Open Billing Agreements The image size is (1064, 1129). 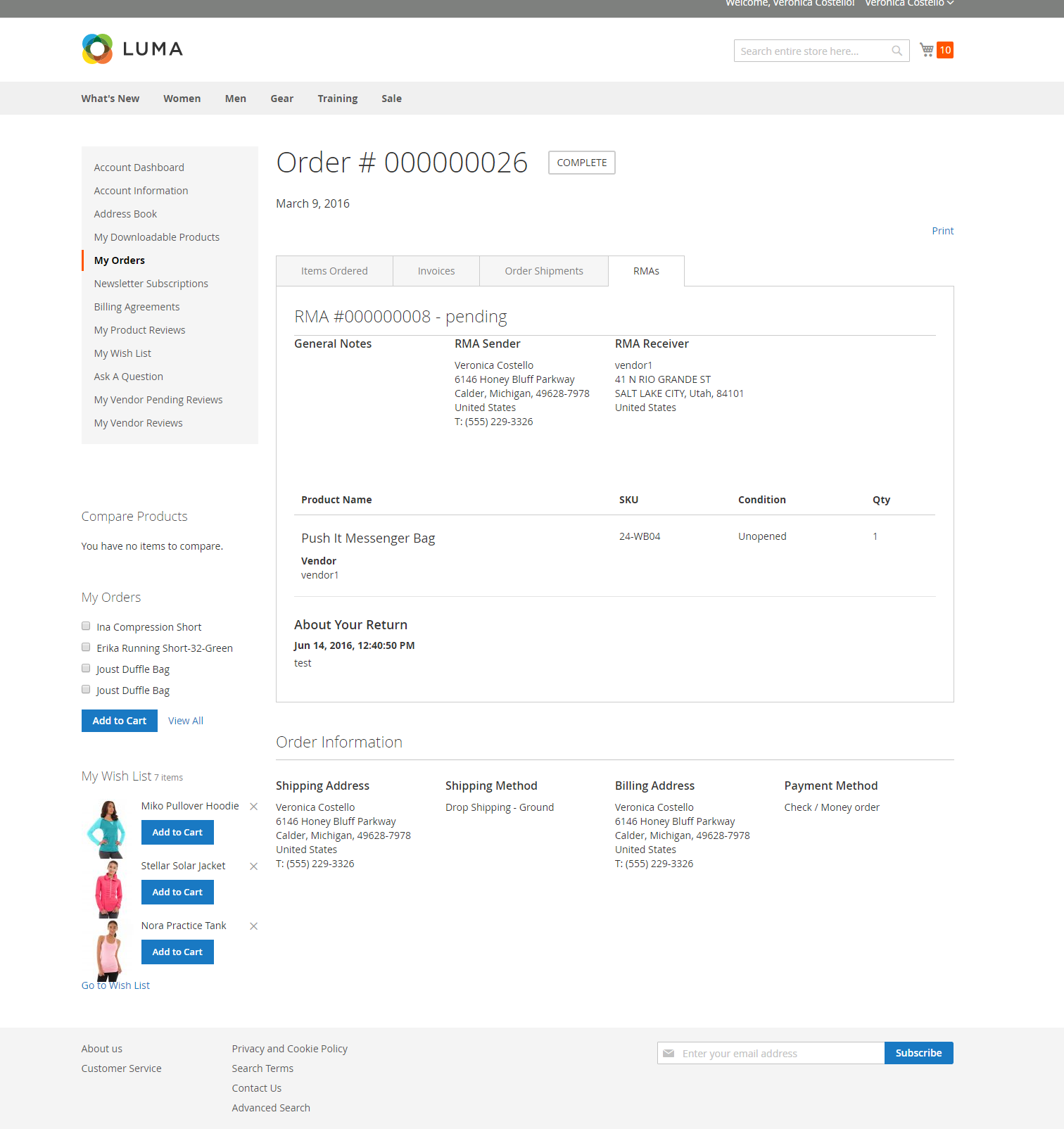pos(137,307)
